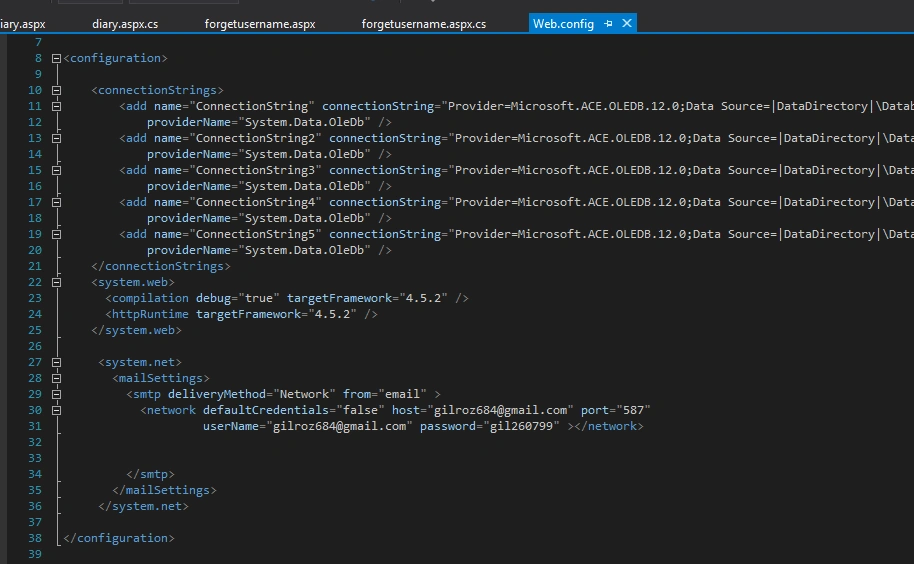Collapse the system.net section
Viewport: 914px width, 564px height.
(x=57, y=362)
